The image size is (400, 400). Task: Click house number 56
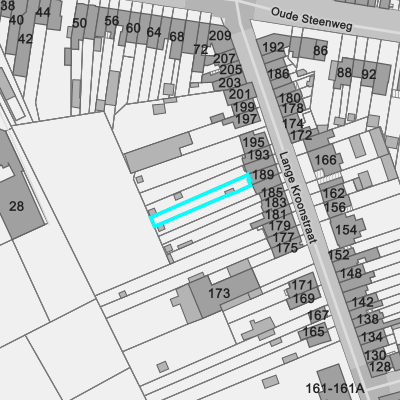(x=111, y=21)
